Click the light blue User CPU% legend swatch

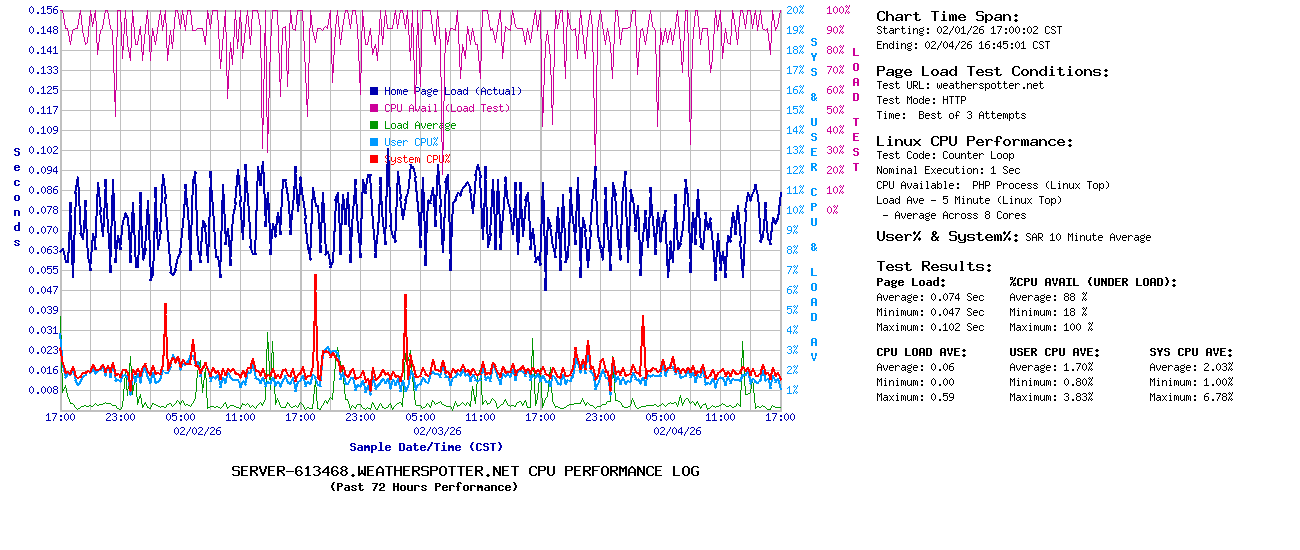[374, 142]
